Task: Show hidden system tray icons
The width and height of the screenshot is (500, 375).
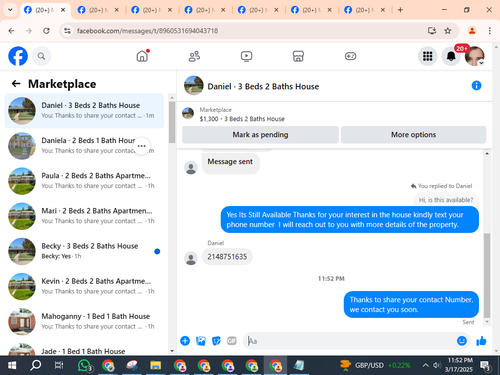Action: [426, 365]
